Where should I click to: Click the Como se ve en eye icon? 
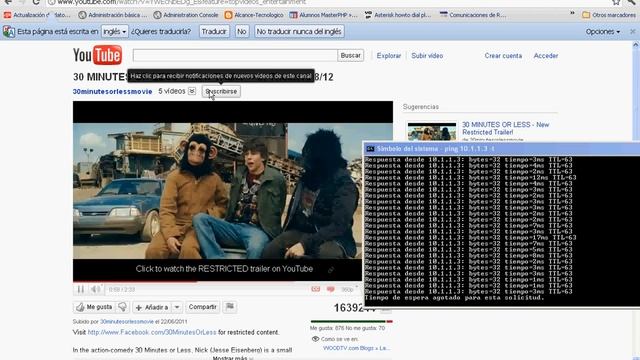pyautogui.click(x=315, y=339)
